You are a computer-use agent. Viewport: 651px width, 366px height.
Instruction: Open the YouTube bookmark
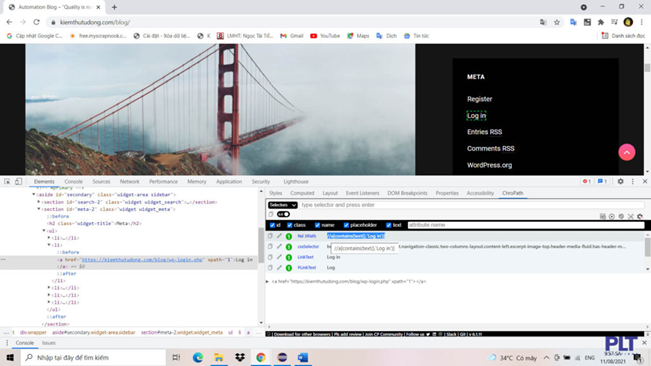tap(325, 36)
